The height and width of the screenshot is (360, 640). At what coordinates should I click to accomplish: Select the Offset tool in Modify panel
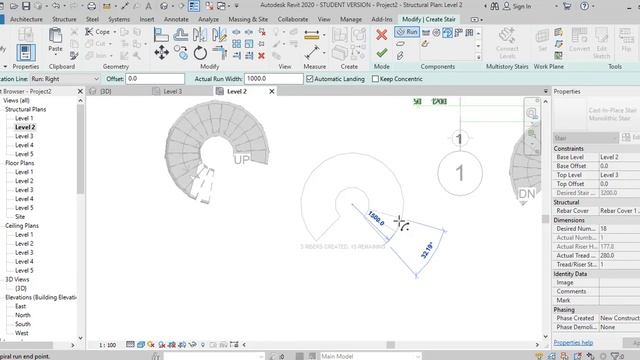180,35
